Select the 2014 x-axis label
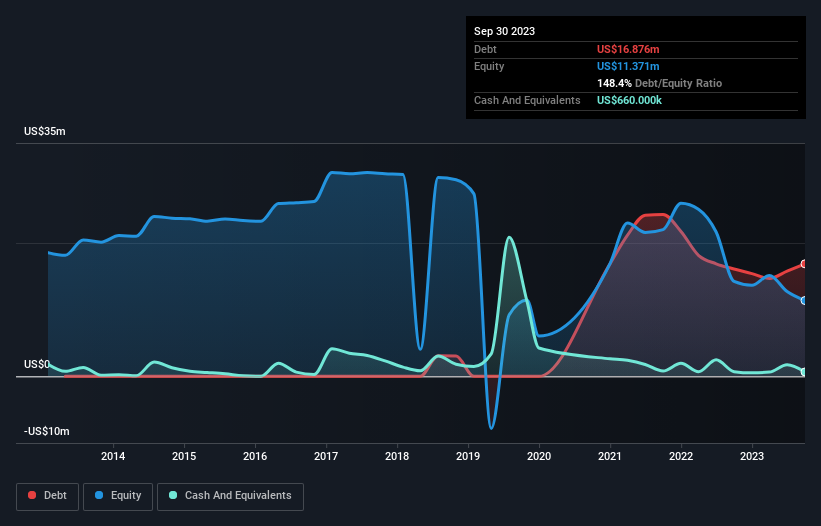The width and height of the screenshot is (821, 526). pos(113,456)
